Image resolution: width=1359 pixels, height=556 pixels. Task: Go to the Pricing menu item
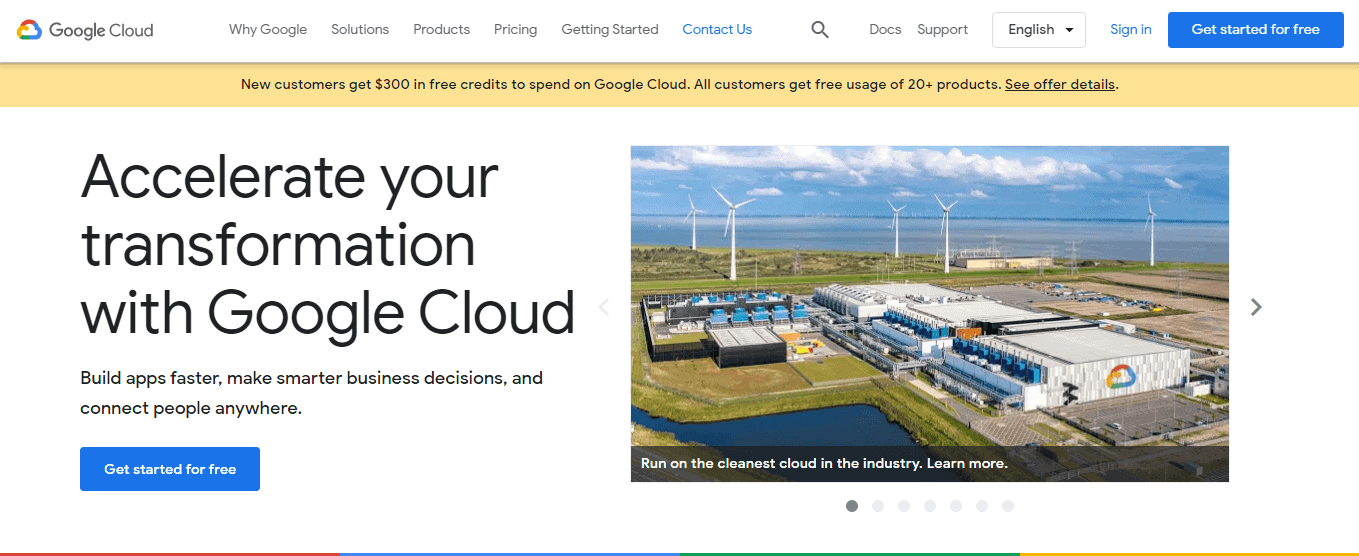[515, 30]
